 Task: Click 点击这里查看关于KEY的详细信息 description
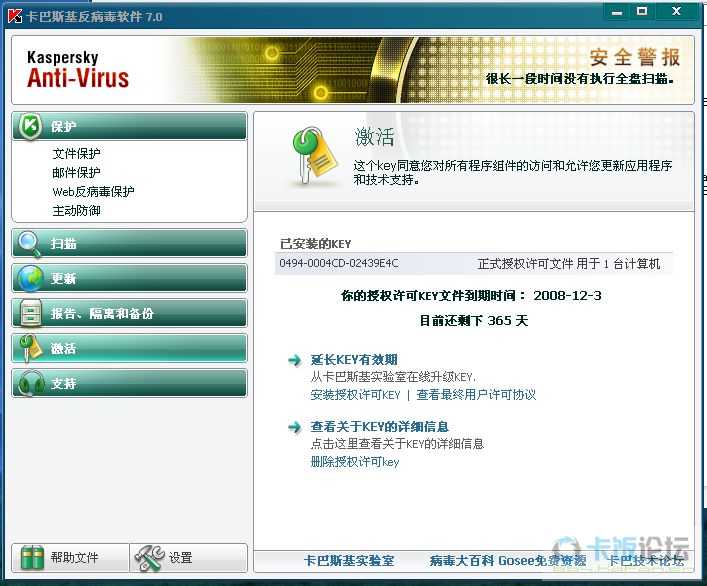(x=397, y=444)
